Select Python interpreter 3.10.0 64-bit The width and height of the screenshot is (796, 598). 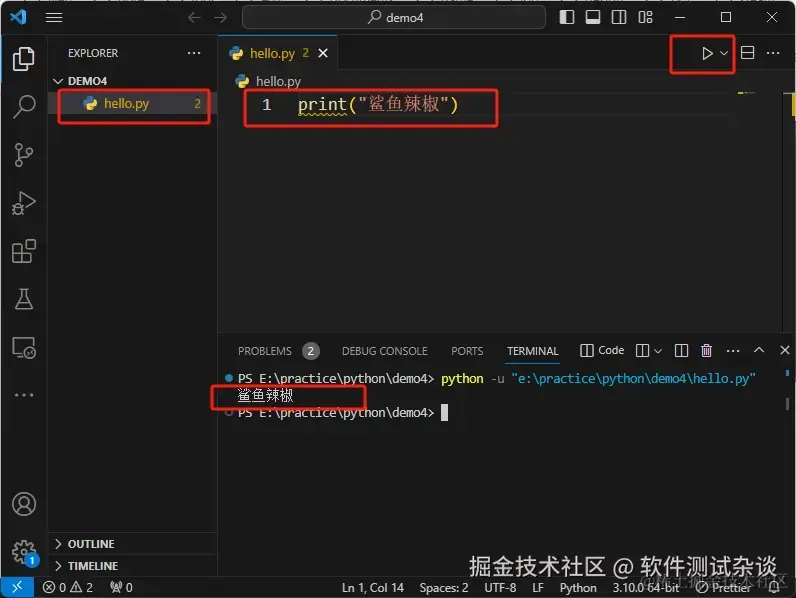645,588
